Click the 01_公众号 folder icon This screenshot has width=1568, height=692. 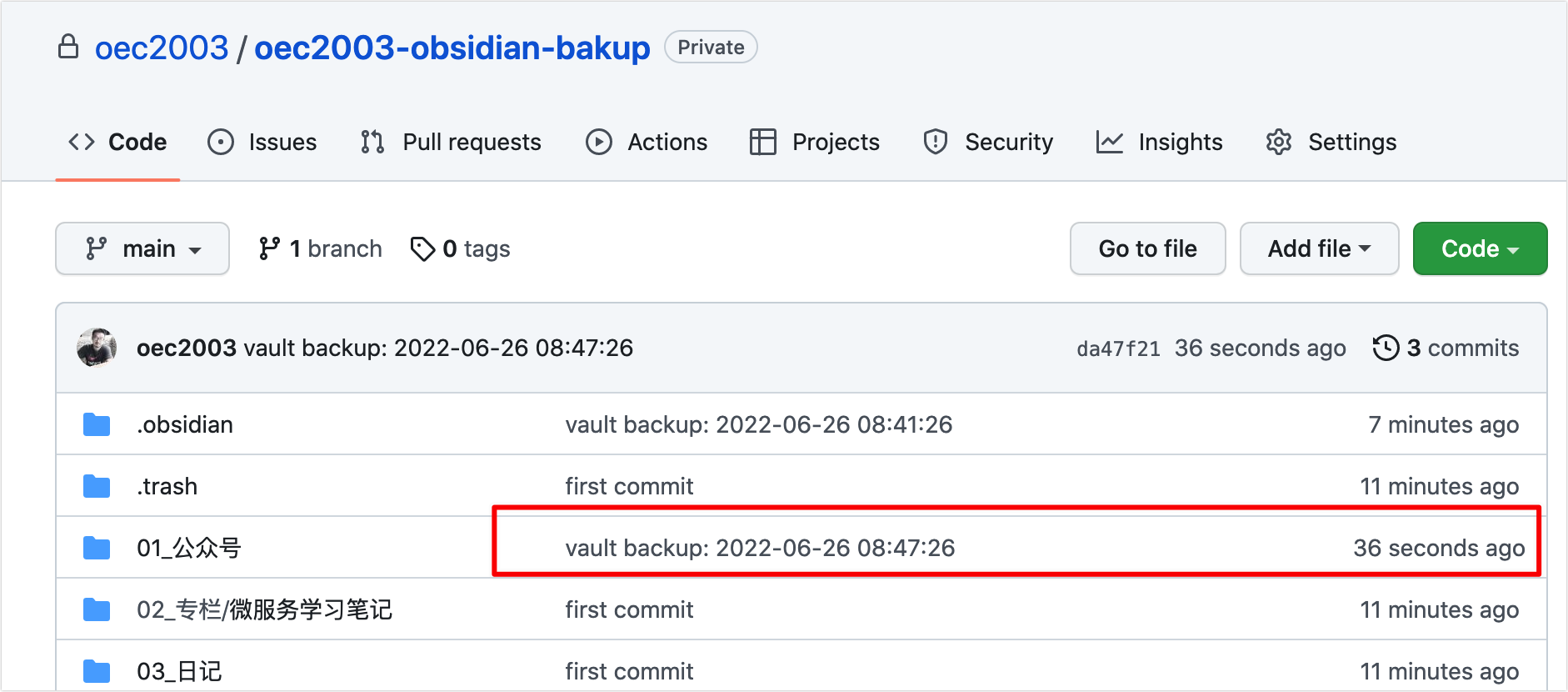[97, 549]
